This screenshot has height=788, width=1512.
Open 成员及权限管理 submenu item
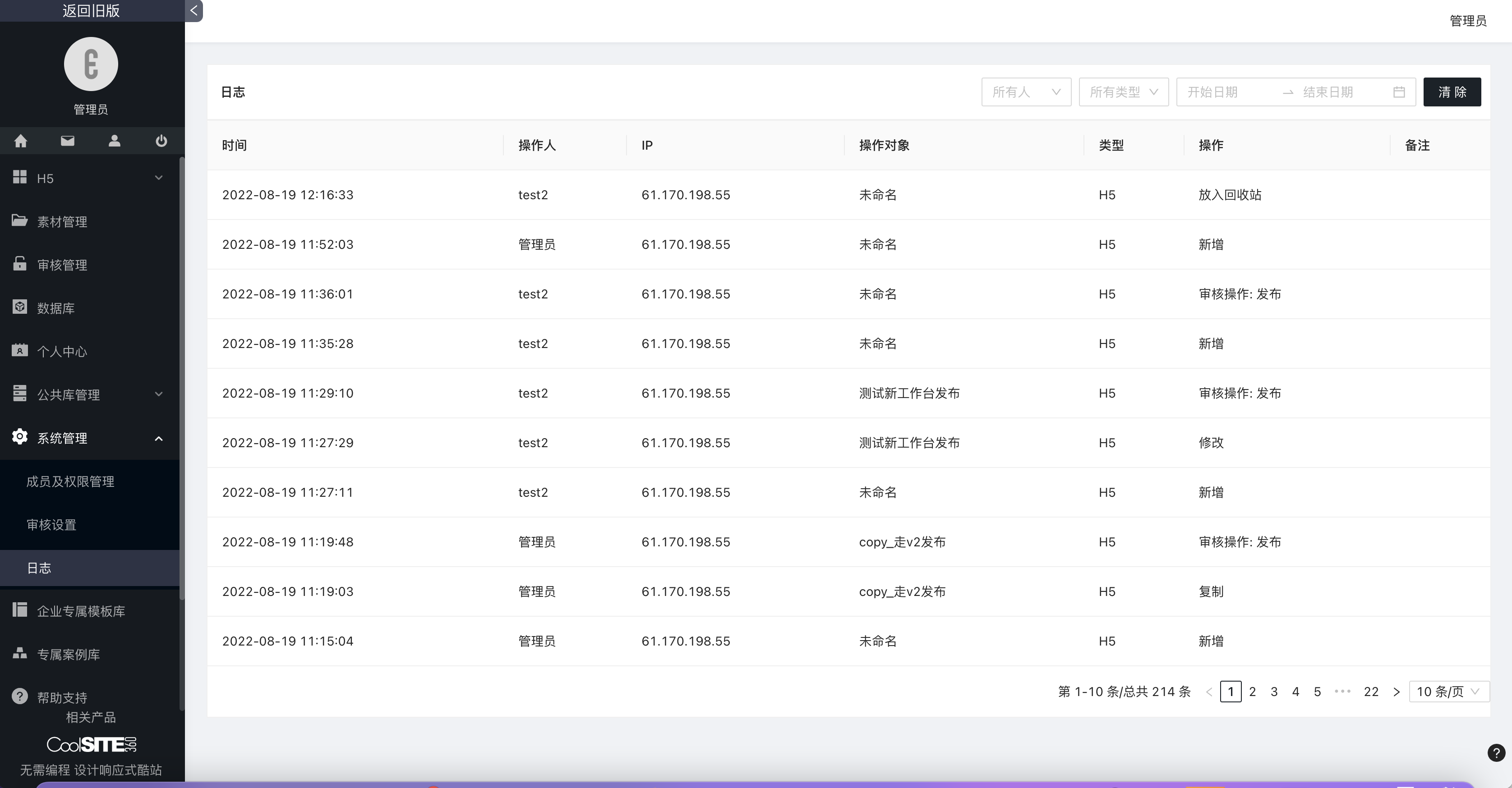(70, 482)
